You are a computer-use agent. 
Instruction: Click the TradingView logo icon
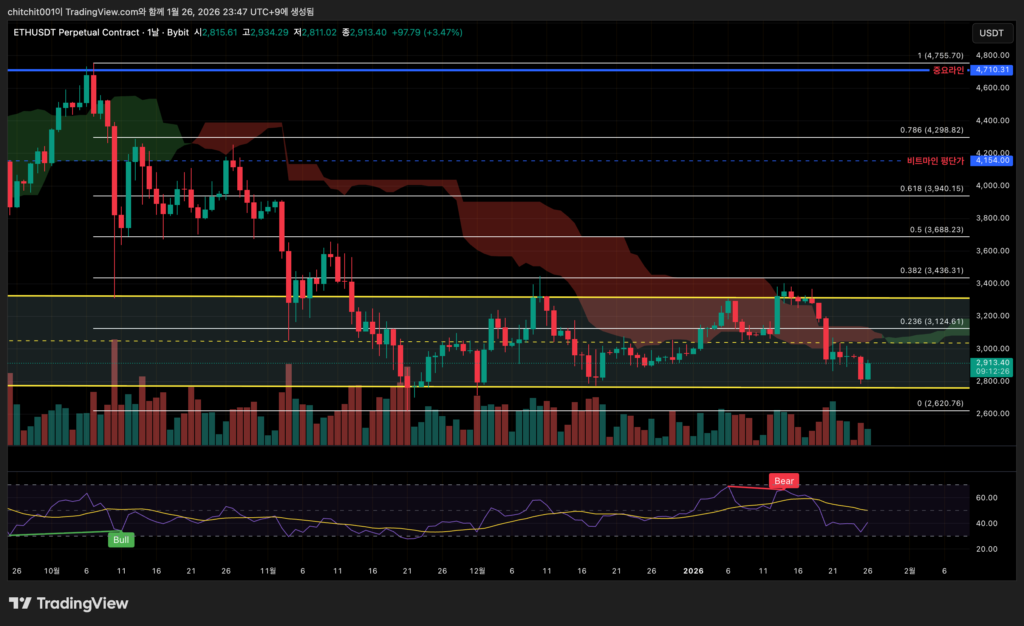pos(19,603)
